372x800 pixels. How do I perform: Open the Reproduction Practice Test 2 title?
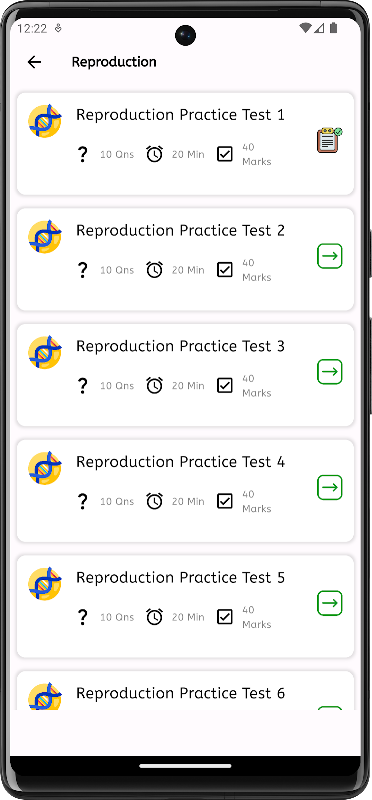(180, 231)
